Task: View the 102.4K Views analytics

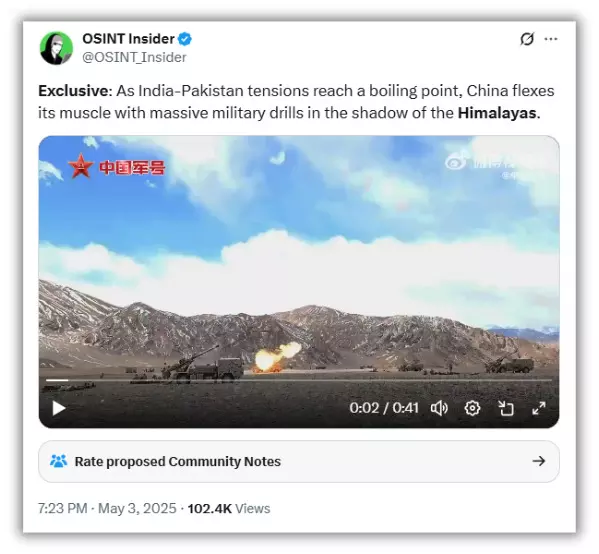Action: pyautogui.click(x=229, y=509)
